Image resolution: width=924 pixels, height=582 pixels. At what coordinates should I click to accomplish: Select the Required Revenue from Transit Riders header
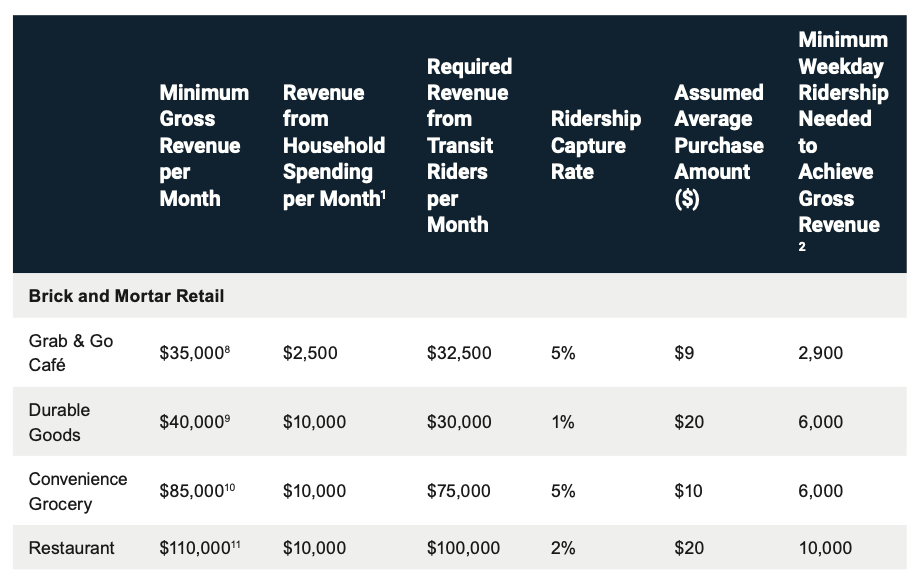pyautogui.click(x=468, y=145)
